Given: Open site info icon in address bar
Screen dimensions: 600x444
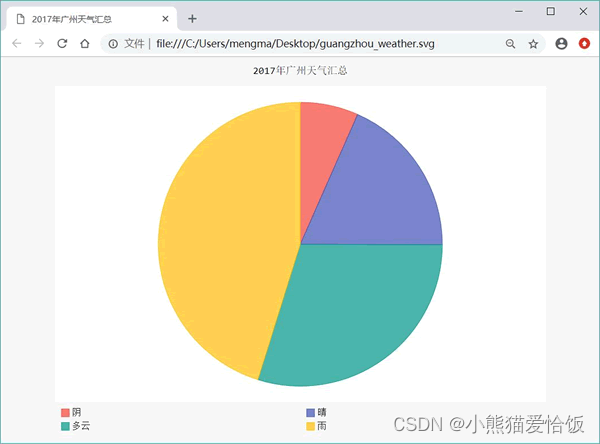Looking at the screenshot, I should coord(113,44).
